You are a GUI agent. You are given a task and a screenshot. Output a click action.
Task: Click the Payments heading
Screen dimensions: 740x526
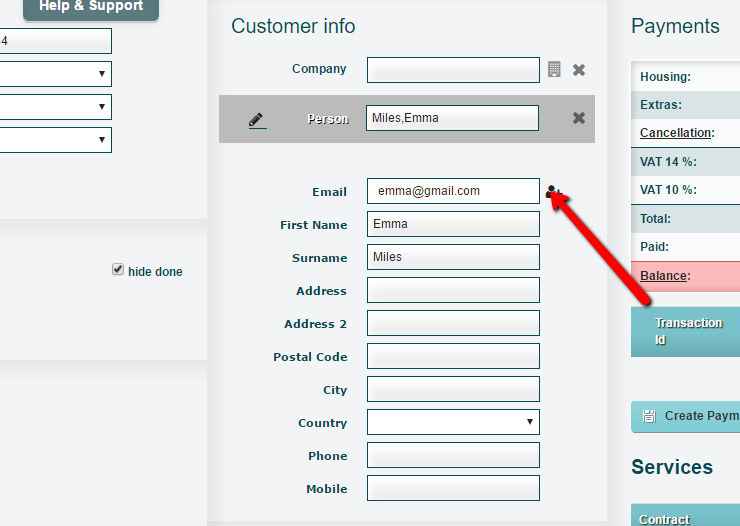[x=675, y=26]
